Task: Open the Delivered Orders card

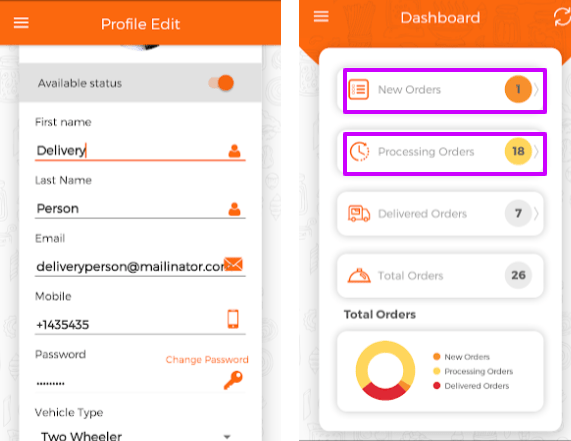Action: click(x=440, y=214)
